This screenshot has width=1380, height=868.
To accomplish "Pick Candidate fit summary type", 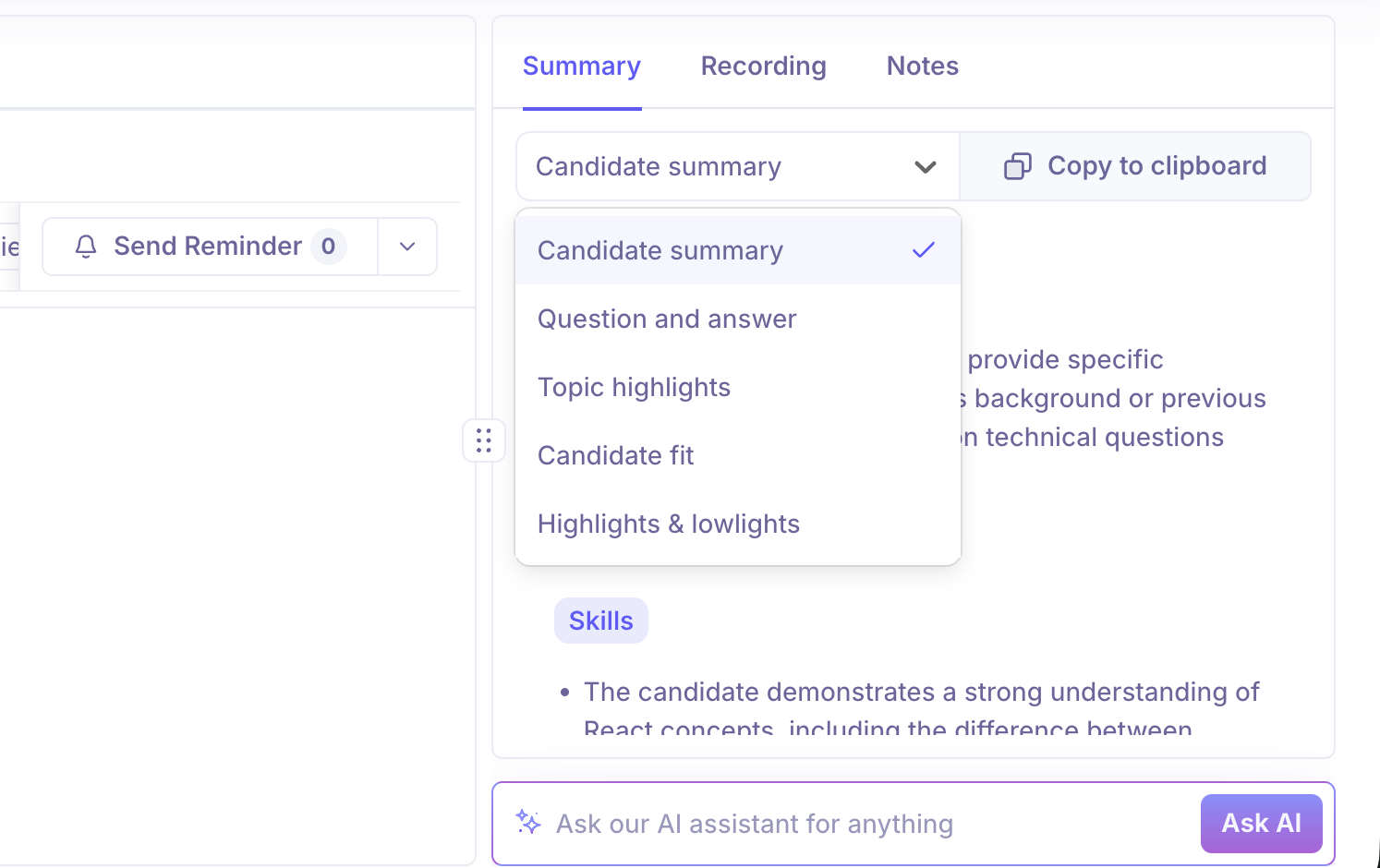I will point(615,456).
